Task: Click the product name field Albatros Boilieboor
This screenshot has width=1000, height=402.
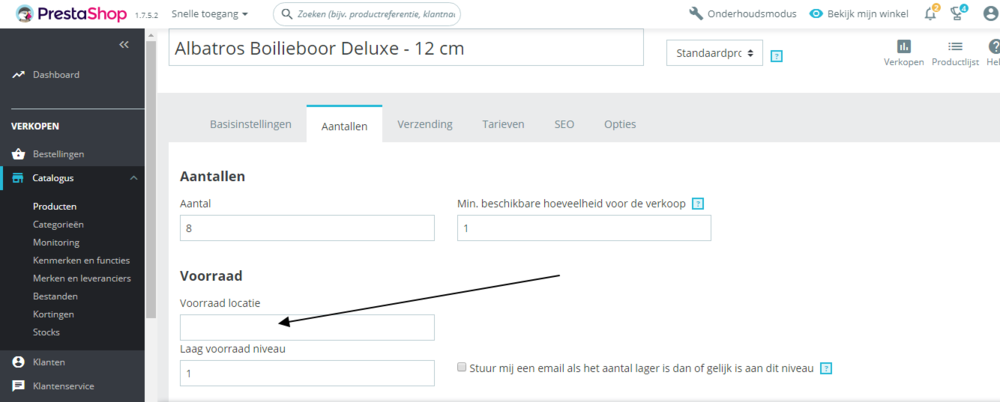Action: 406,48
